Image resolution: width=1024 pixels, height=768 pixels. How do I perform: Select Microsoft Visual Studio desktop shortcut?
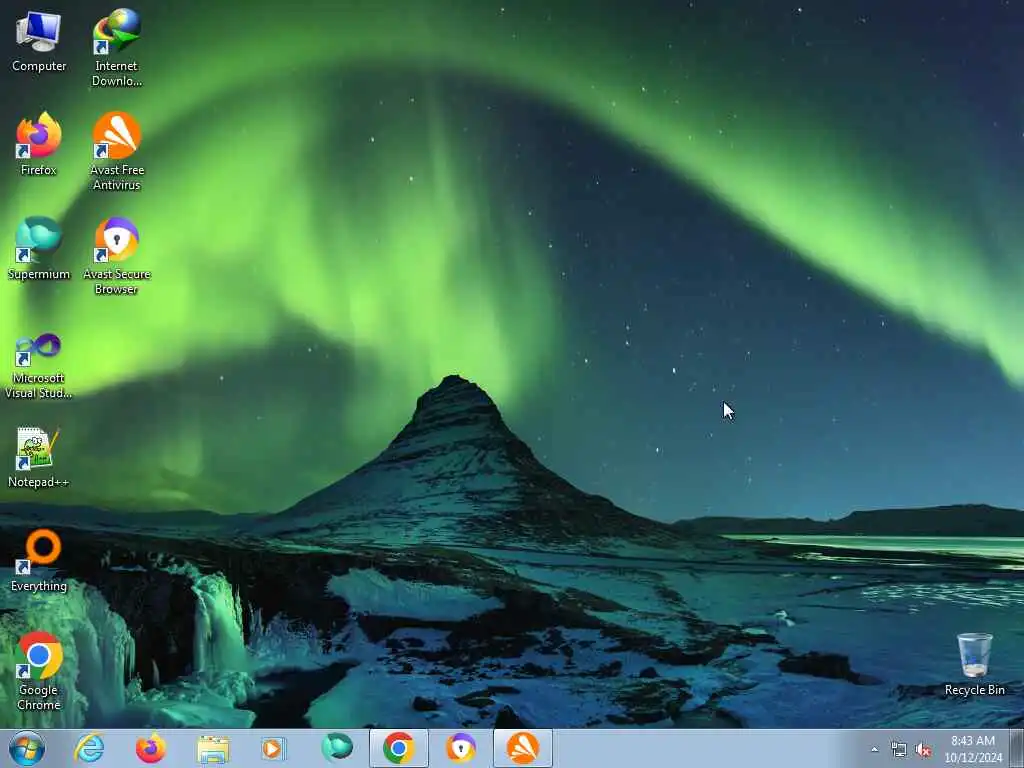pos(39,366)
